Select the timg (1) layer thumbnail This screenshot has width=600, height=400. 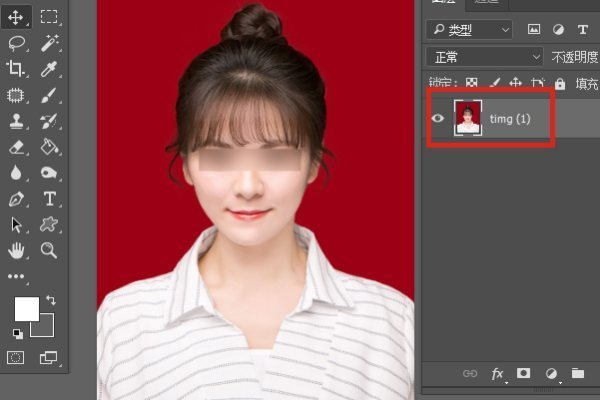pyautogui.click(x=468, y=118)
